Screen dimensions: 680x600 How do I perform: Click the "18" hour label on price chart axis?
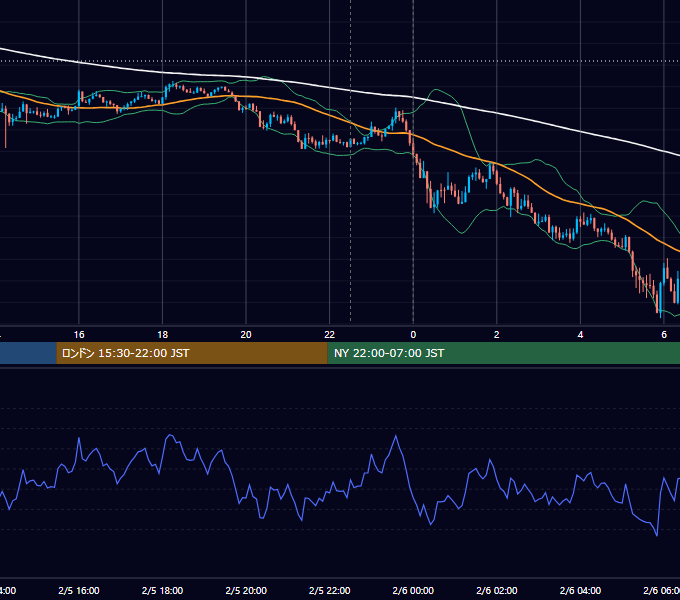[163, 335]
